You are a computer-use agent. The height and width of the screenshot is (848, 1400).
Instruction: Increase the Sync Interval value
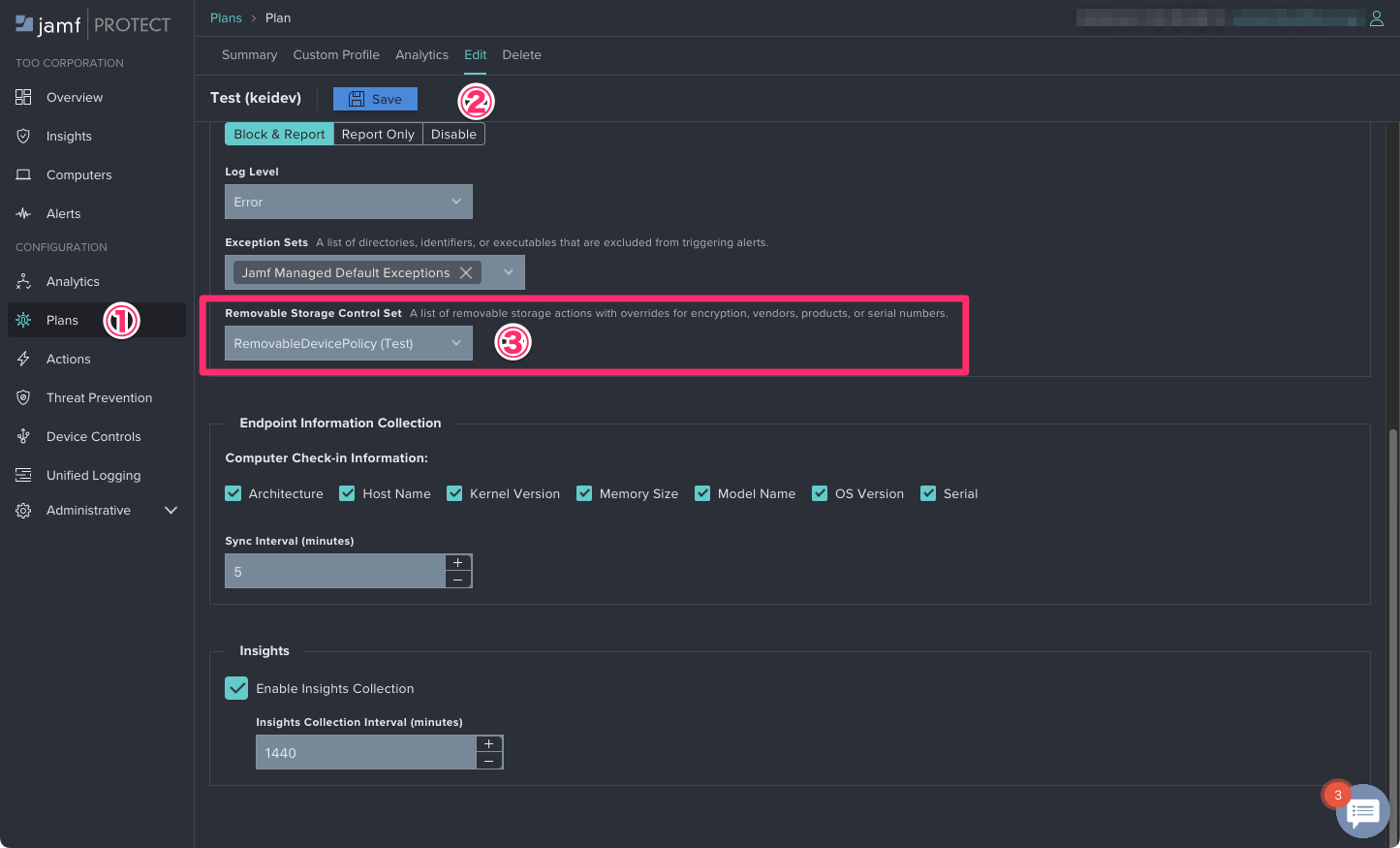tap(458, 562)
